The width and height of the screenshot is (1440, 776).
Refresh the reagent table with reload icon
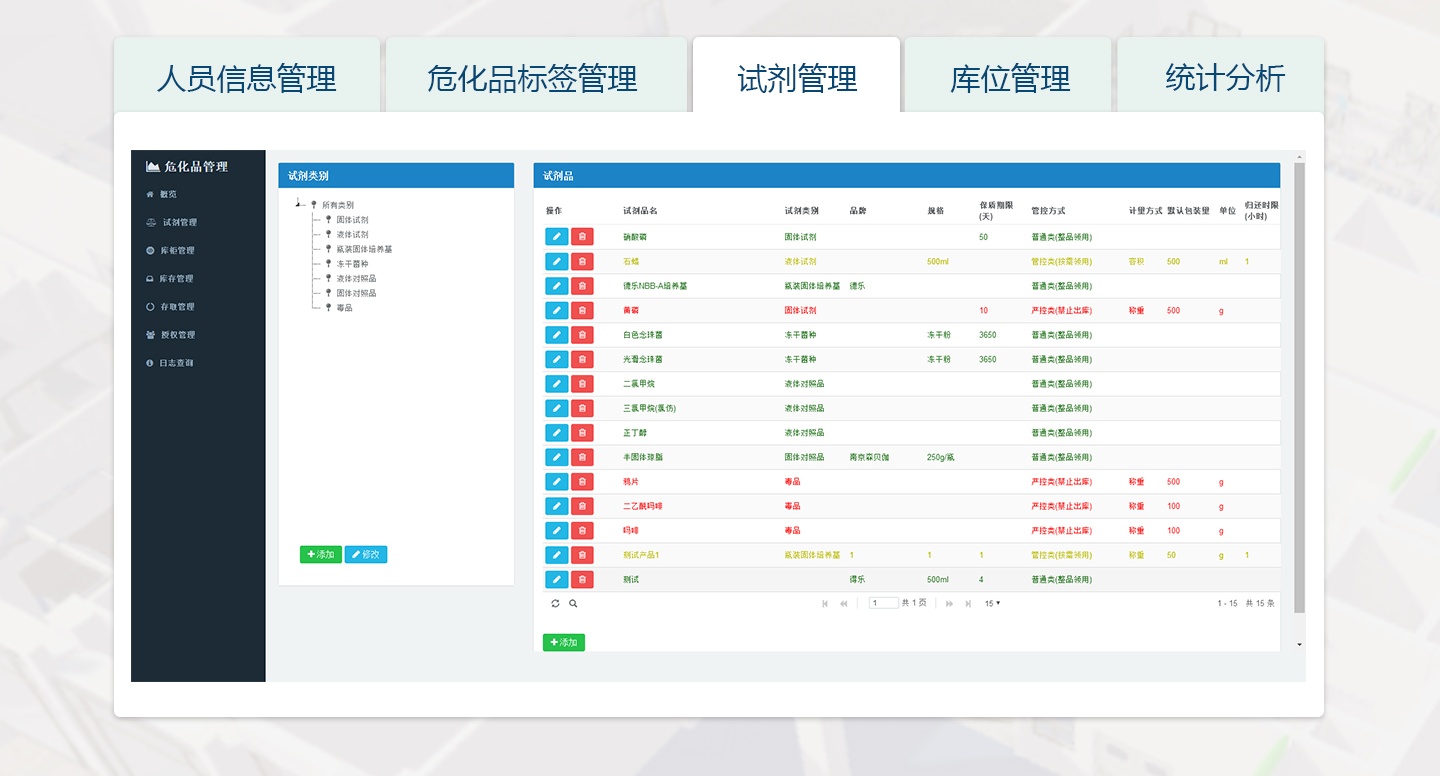coord(556,604)
